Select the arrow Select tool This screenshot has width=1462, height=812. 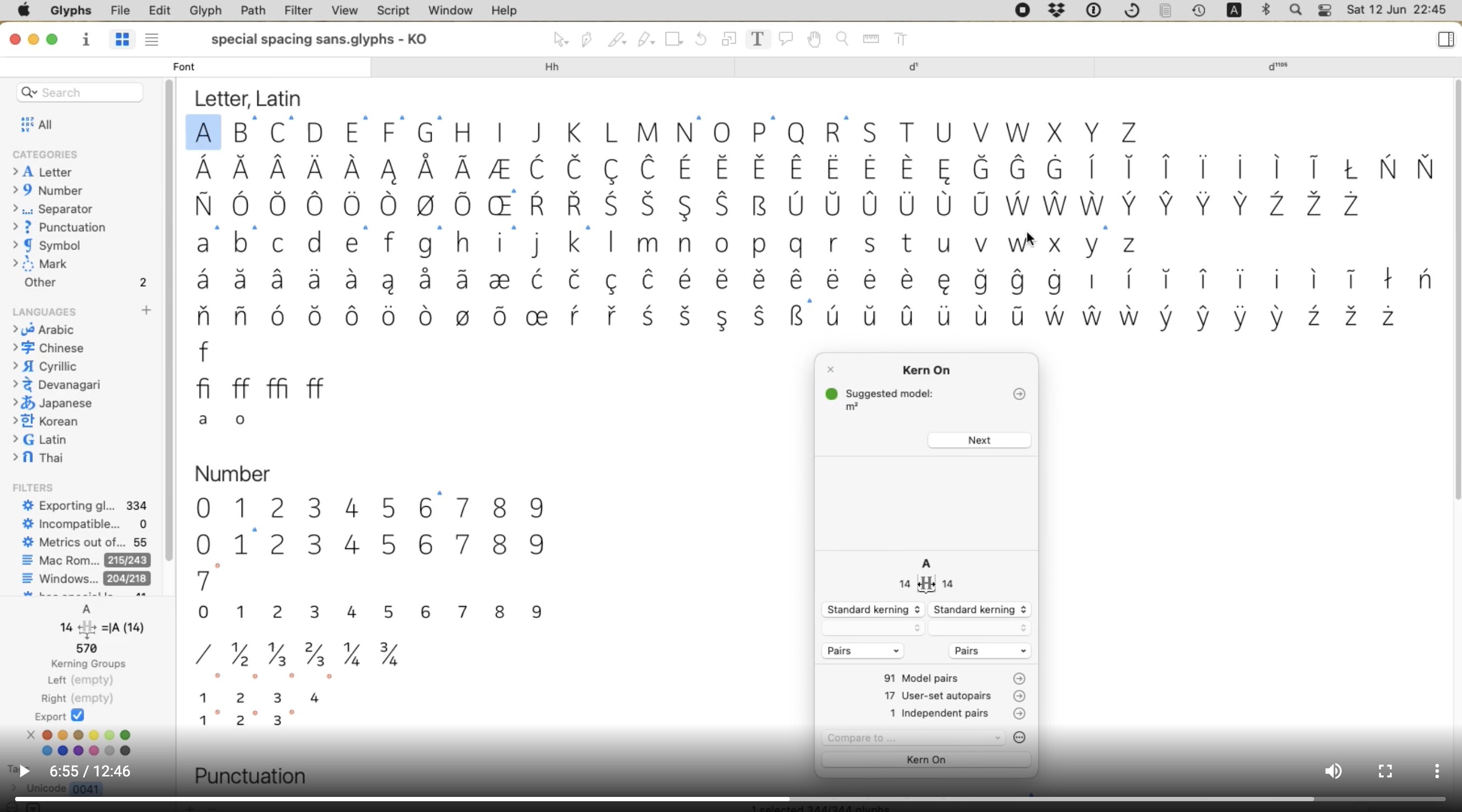click(560, 39)
